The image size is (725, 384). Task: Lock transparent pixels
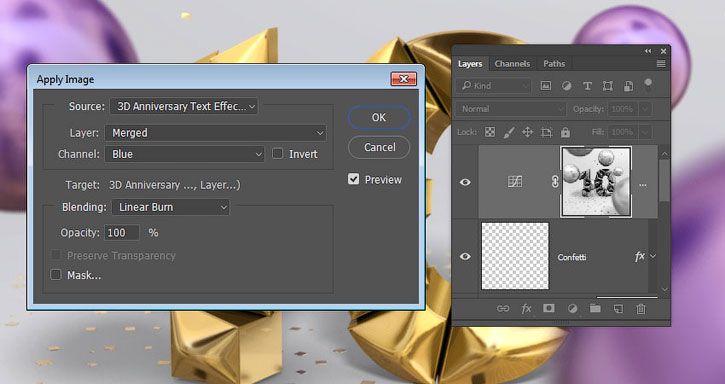coord(490,132)
